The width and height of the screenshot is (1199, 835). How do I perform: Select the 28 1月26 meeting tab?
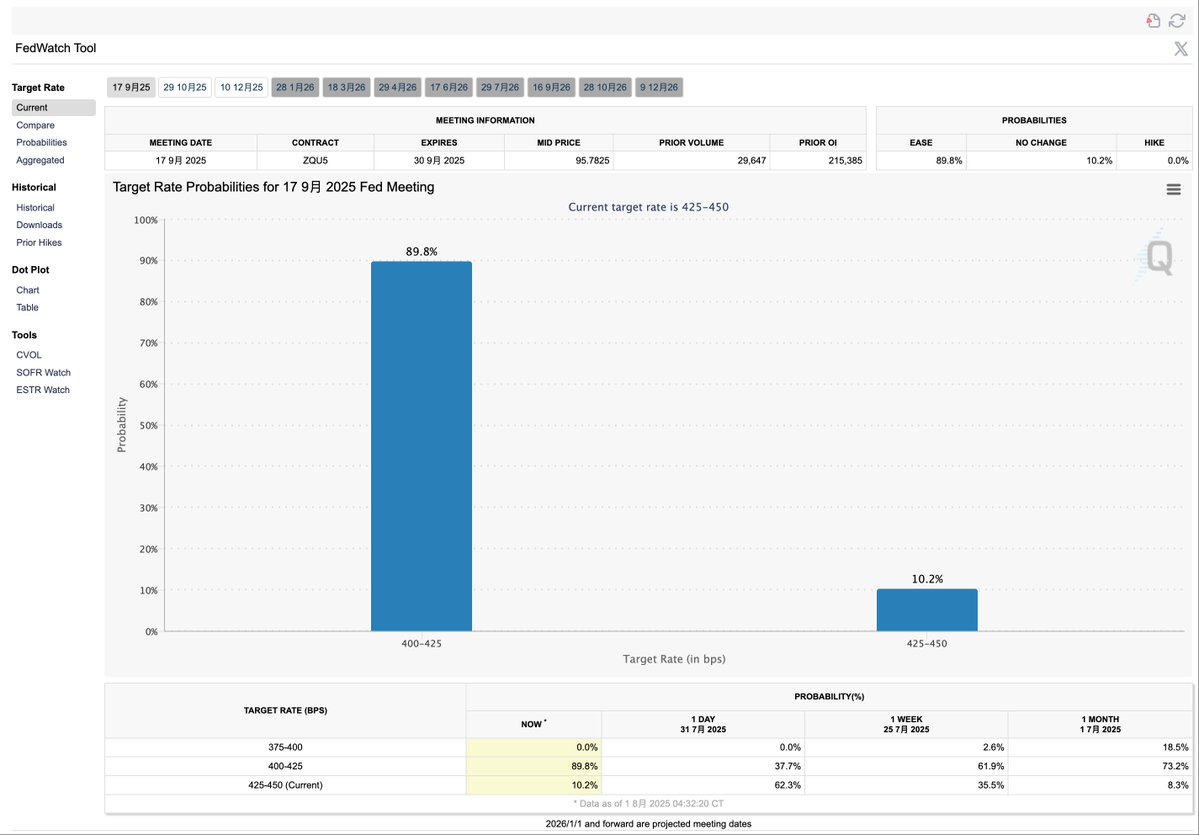click(295, 87)
